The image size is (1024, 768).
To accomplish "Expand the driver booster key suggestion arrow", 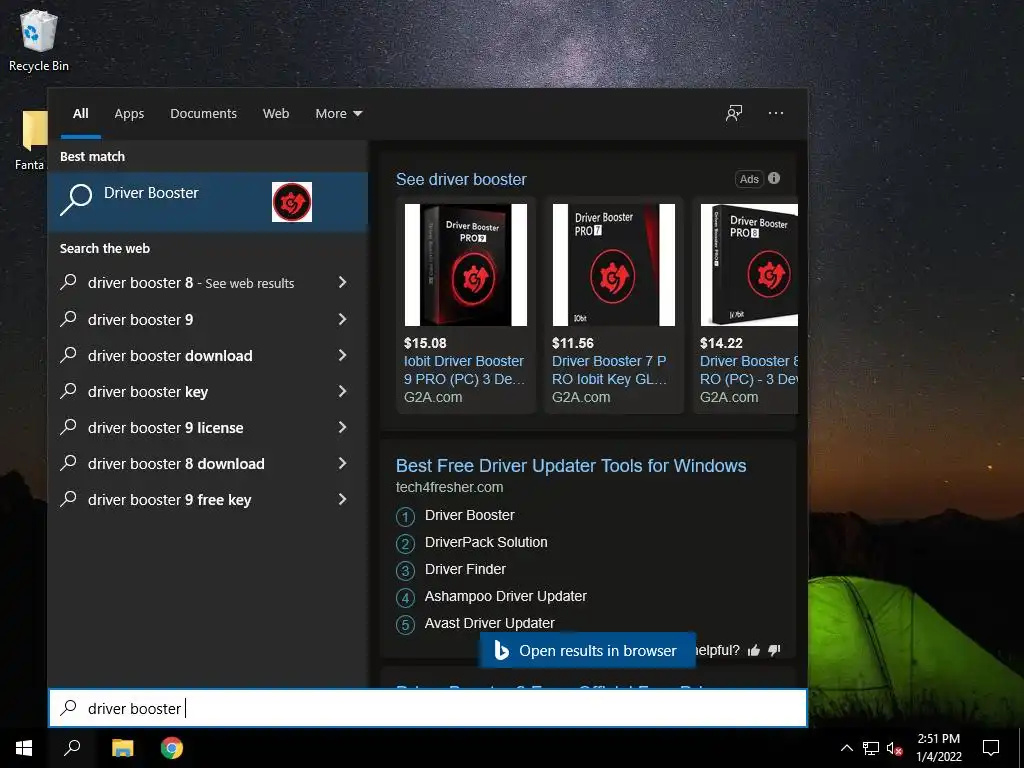I will (x=342, y=391).
